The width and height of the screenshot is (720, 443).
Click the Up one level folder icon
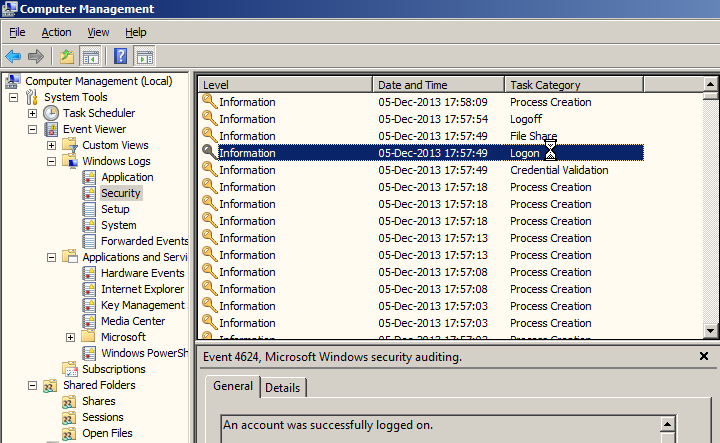pyautogui.click(x=67, y=56)
